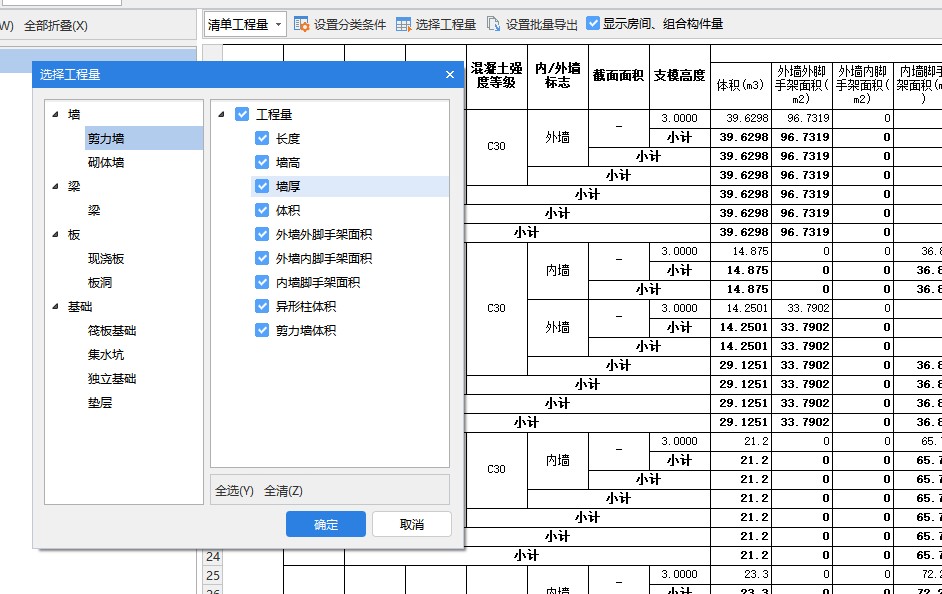Click the 外墙内脚手架面积 column header

[862, 85]
